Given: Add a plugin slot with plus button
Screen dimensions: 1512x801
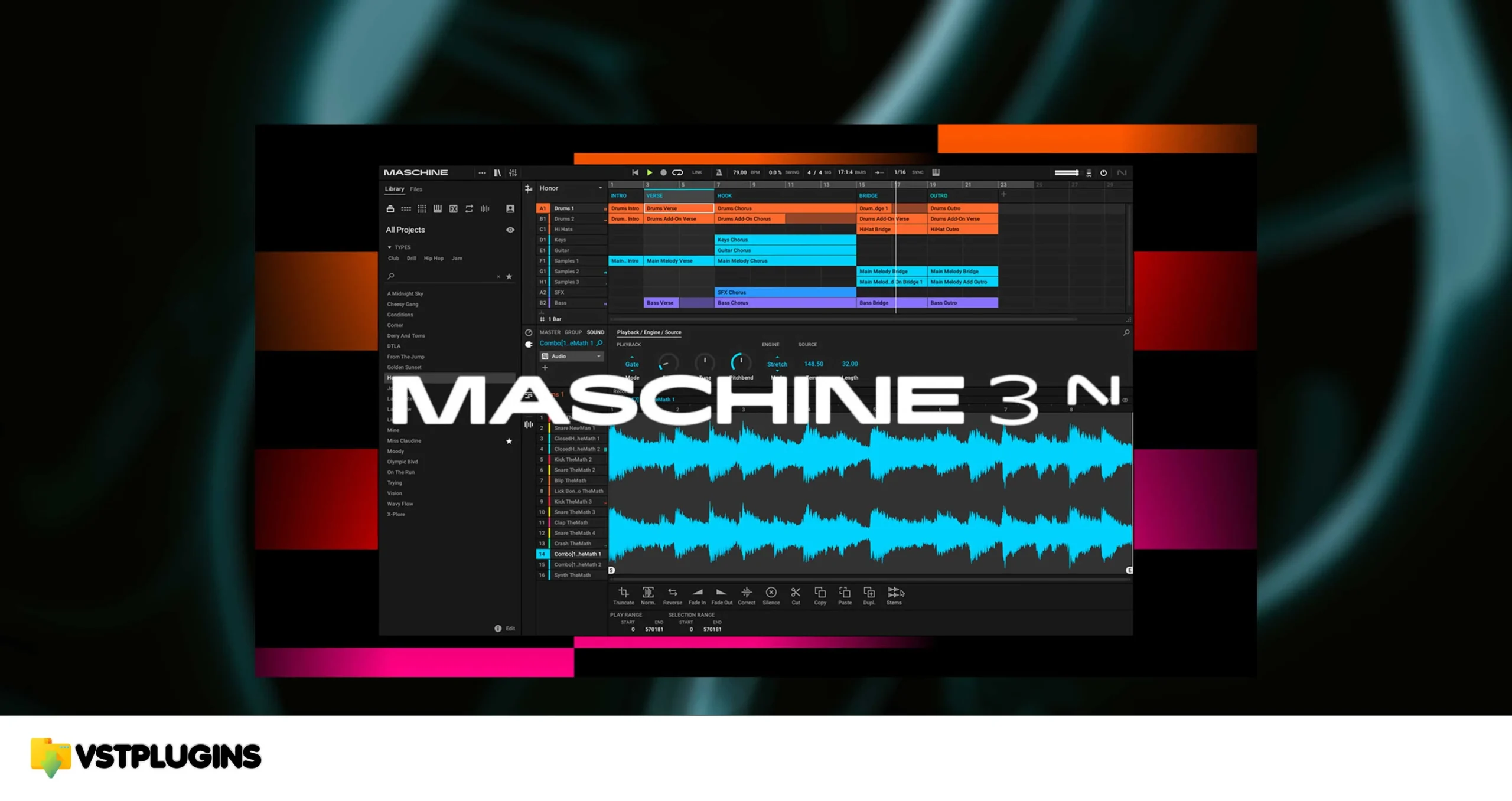Looking at the screenshot, I should point(545,368).
